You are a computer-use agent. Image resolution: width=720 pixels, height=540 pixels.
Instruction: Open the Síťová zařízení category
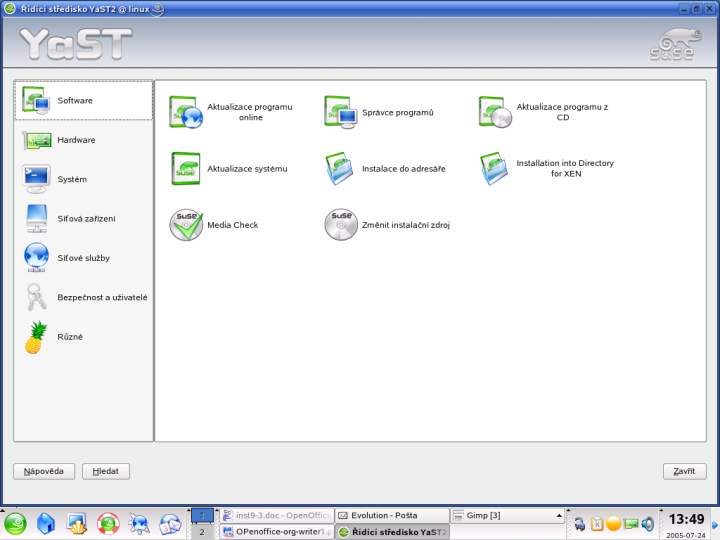[x=86, y=219]
